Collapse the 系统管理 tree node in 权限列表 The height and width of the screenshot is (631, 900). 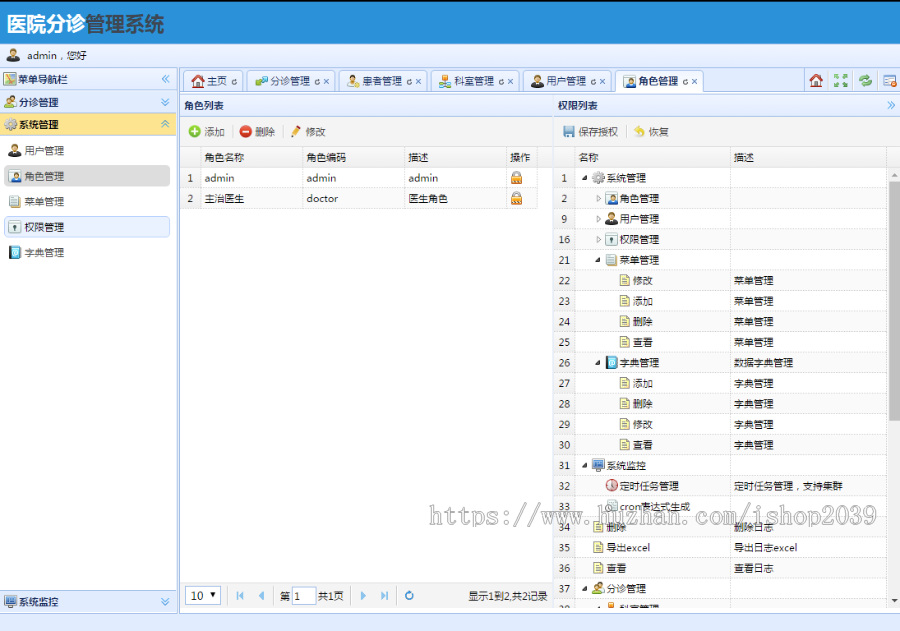click(585, 178)
